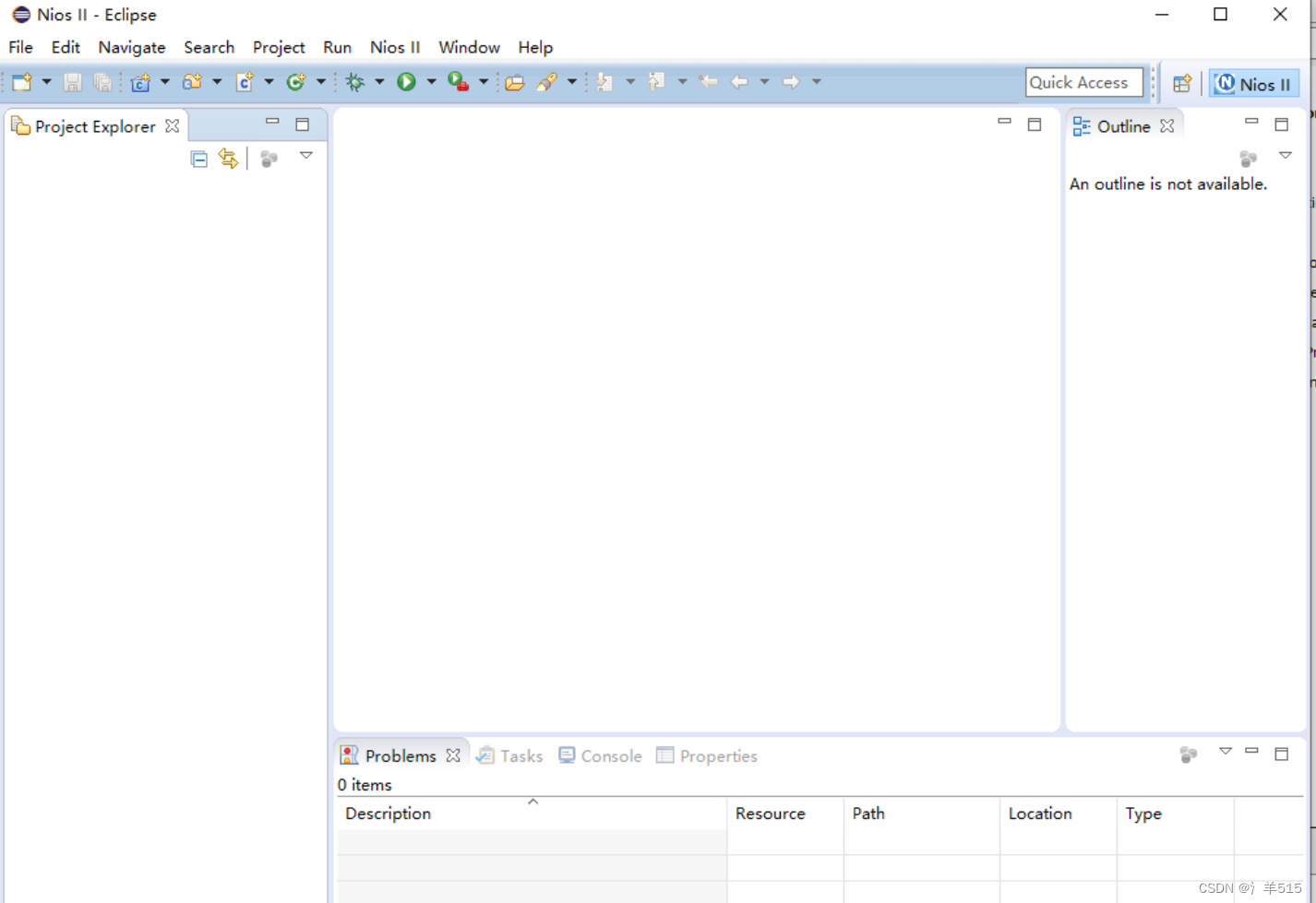This screenshot has height=903, width=1316.
Task: Minimize the editor area
Action: click(1004, 122)
